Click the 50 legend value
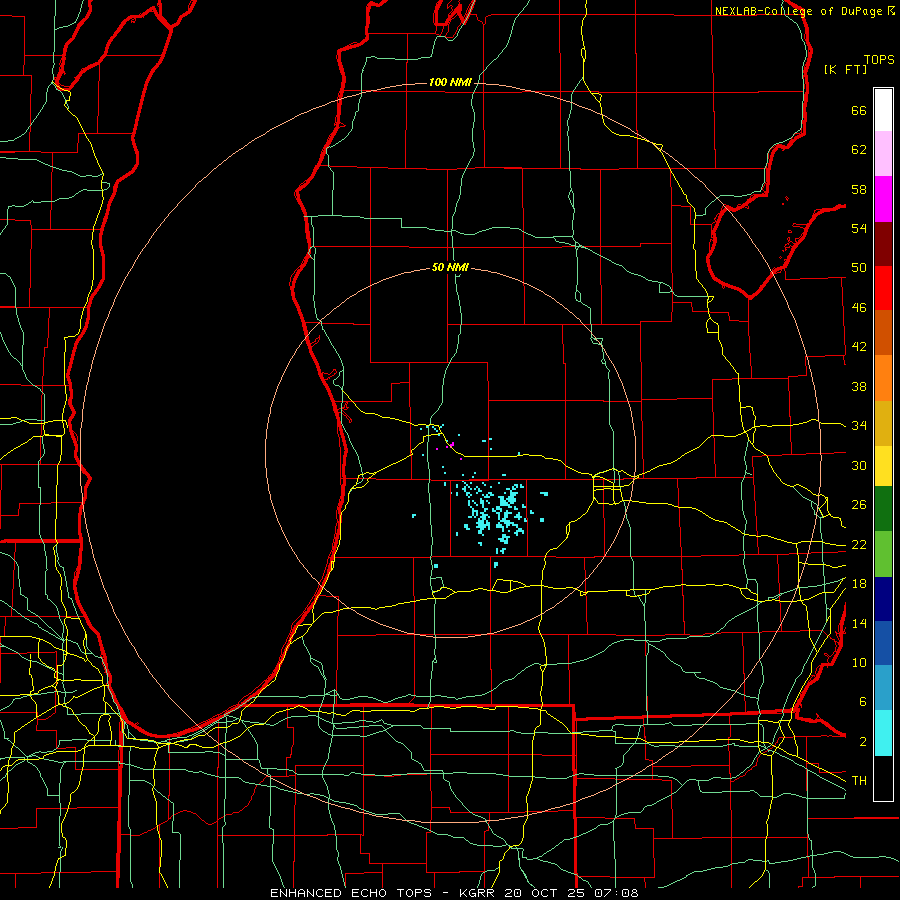 859,267
